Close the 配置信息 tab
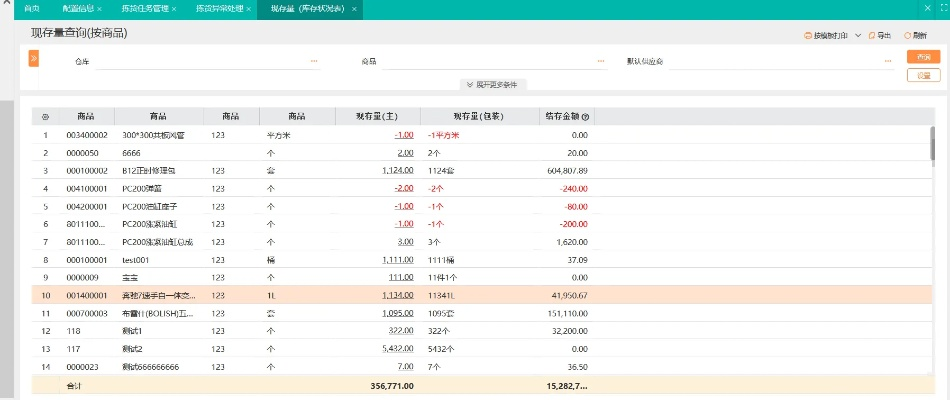The height and width of the screenshot is (400, 950). pos(99,9)
